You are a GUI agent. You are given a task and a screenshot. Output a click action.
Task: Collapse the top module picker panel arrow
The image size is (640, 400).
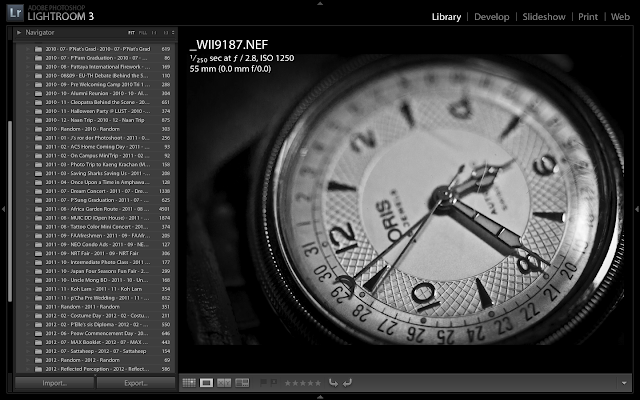pos(320,3)
